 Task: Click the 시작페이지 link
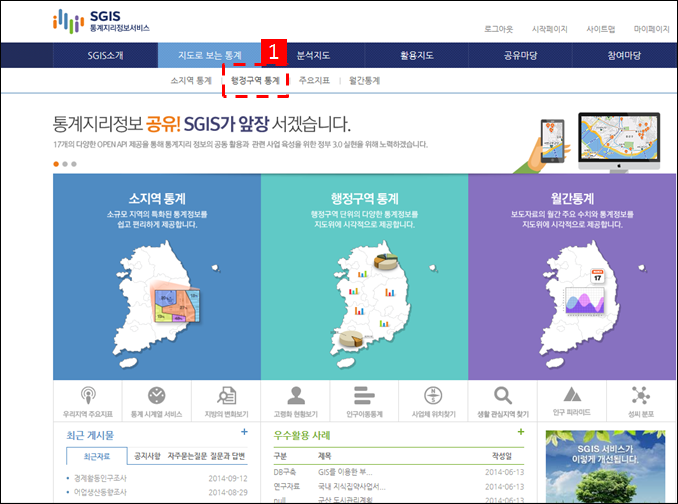549,29
